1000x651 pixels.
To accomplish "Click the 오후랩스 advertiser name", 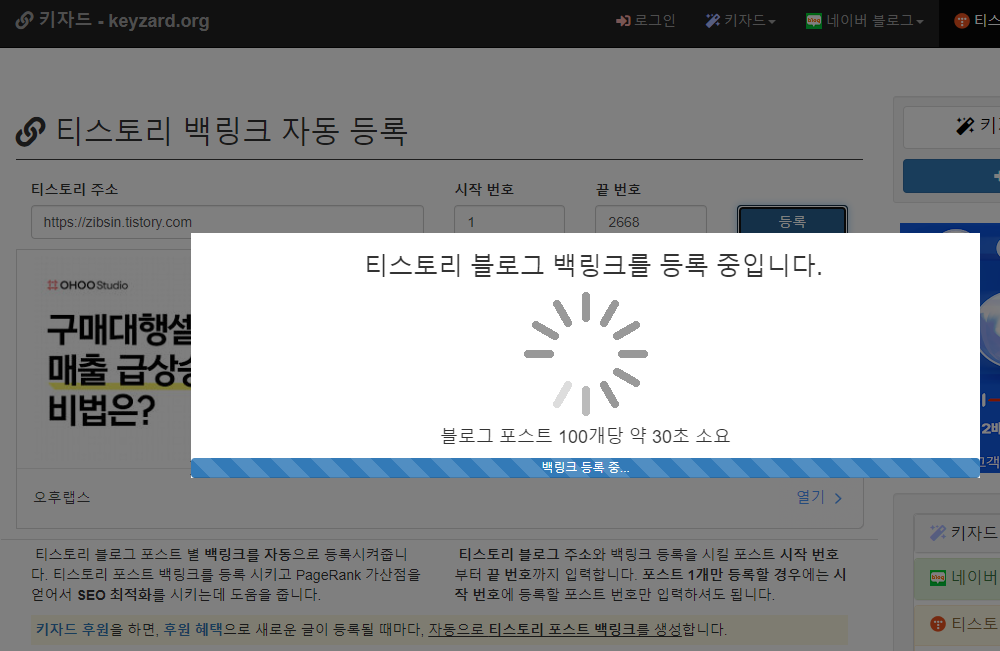I will (x=62, y=497).
